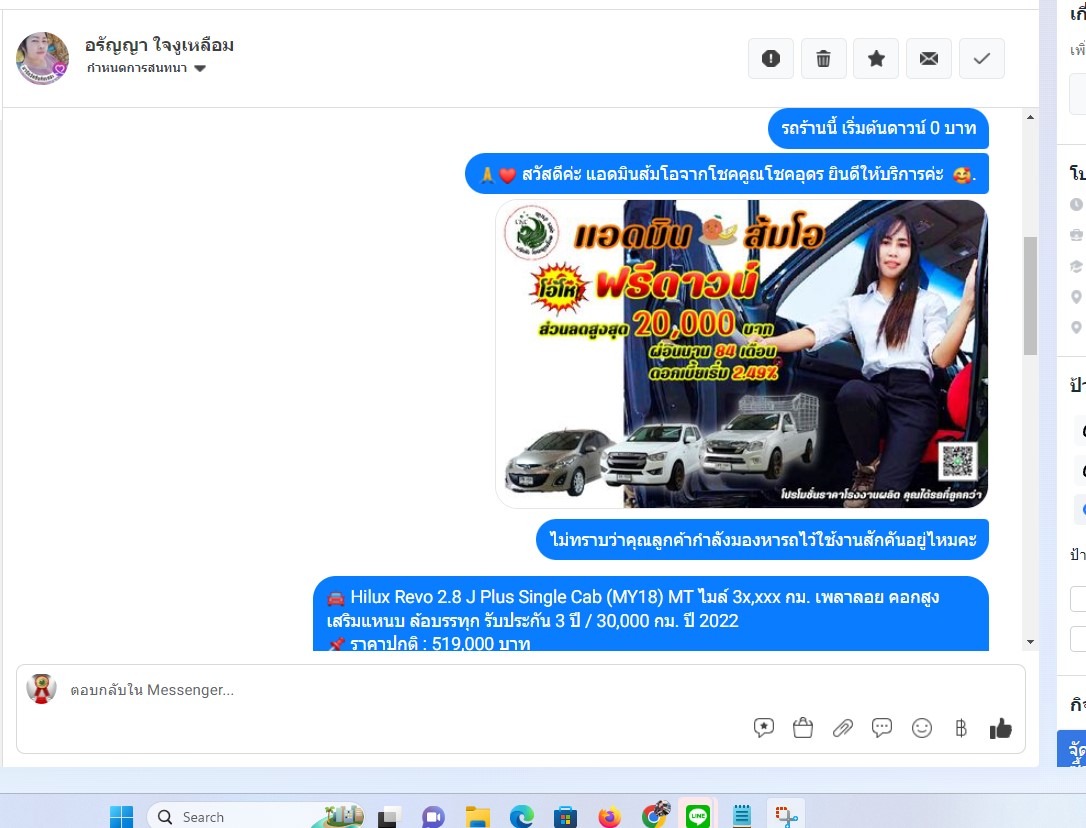Open LINE app from the taskbar
This screenshot has width=1086, height=828.
[x=698, y=816]
